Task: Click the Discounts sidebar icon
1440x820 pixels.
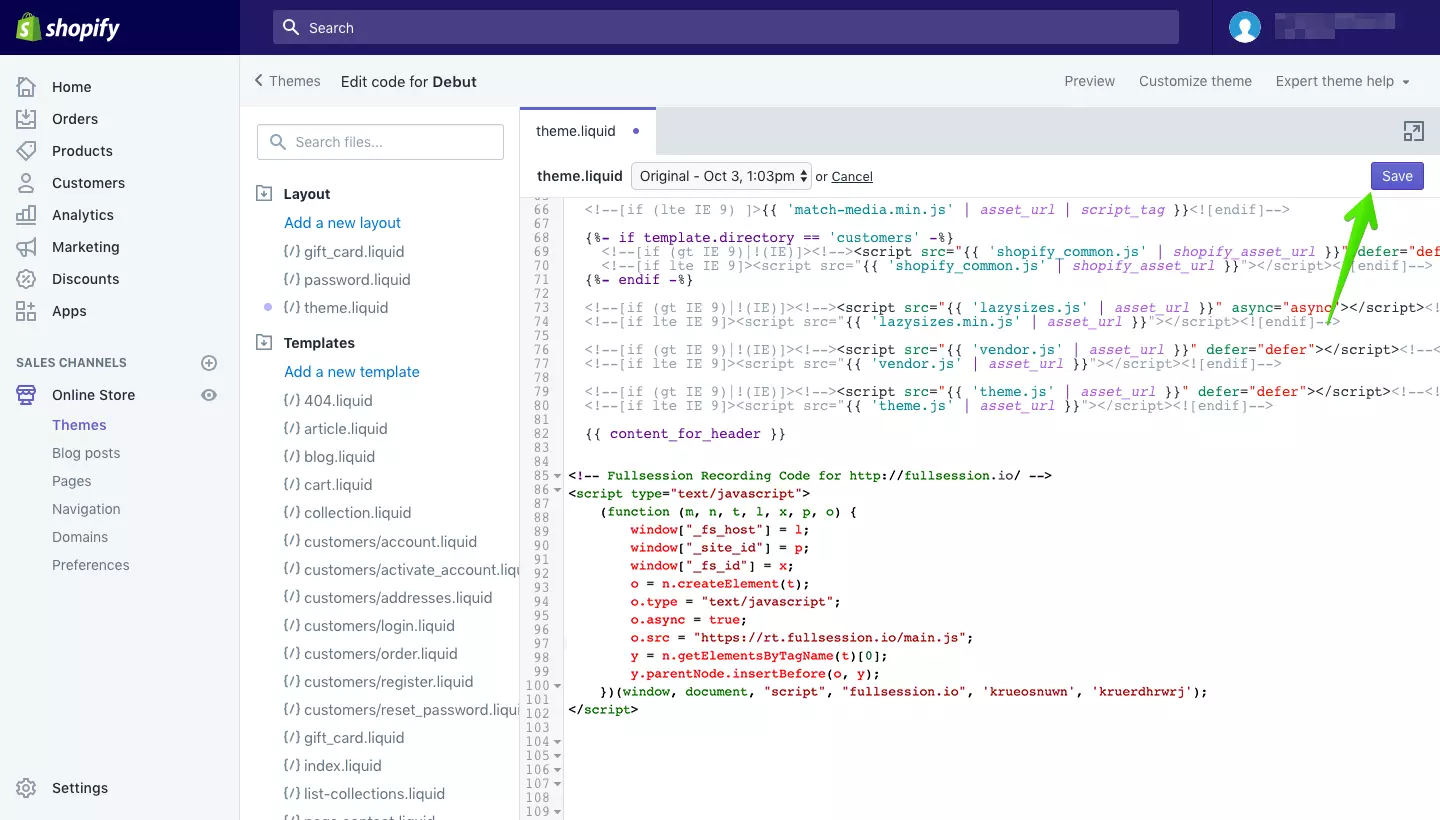Action: point(26,279)
